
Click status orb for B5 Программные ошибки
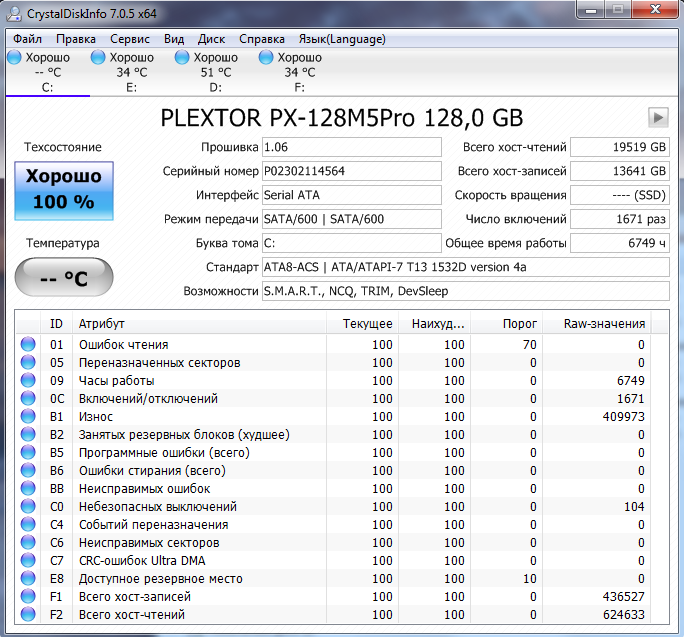click(28, 452)
